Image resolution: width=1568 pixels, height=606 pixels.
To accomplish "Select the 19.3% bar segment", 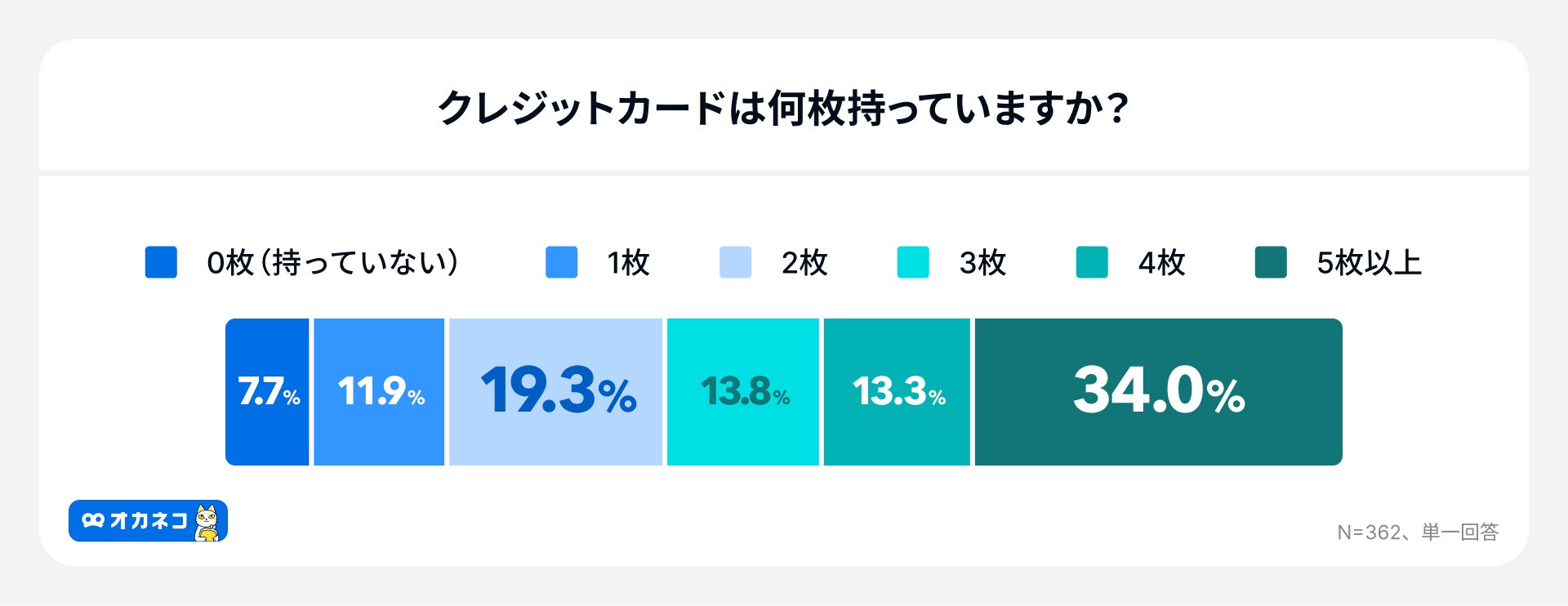I will (x=555, y=392).
